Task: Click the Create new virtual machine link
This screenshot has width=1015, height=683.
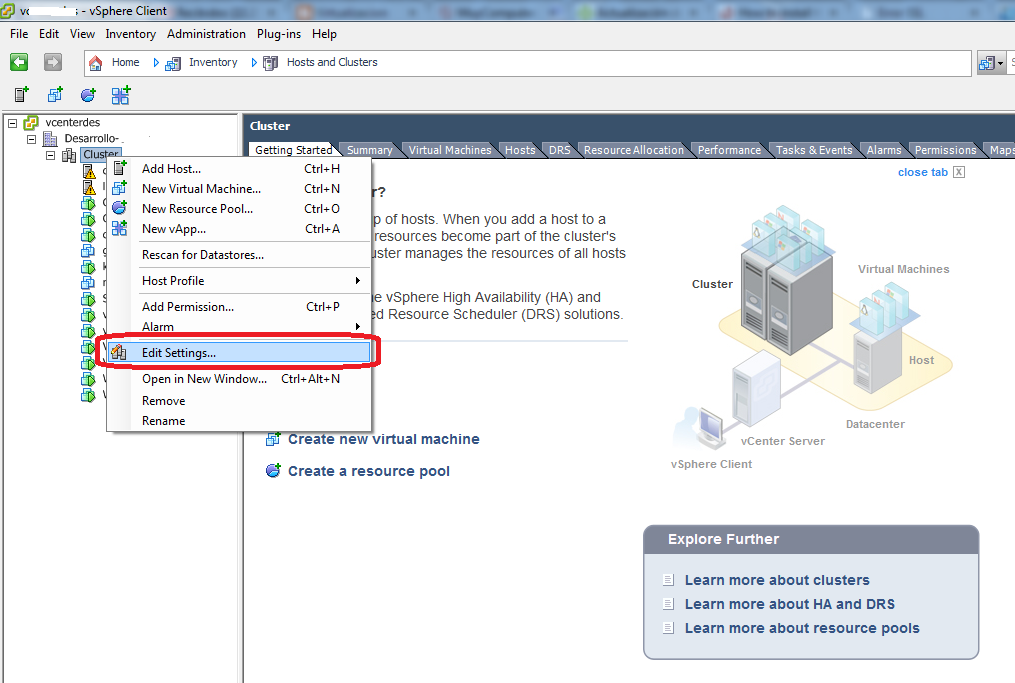Action: 383,438
